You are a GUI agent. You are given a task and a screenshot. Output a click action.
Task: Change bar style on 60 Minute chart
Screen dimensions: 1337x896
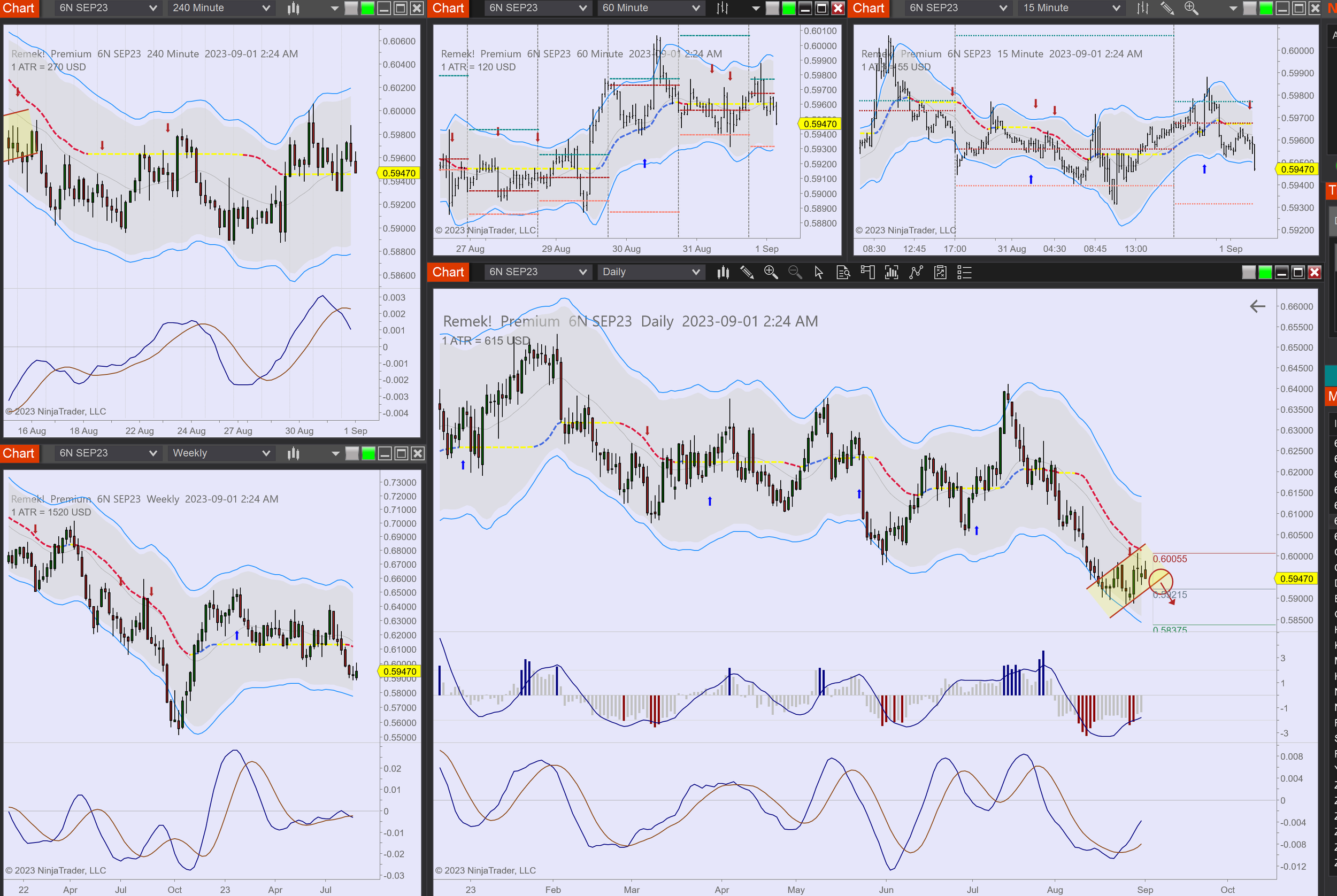723,8
